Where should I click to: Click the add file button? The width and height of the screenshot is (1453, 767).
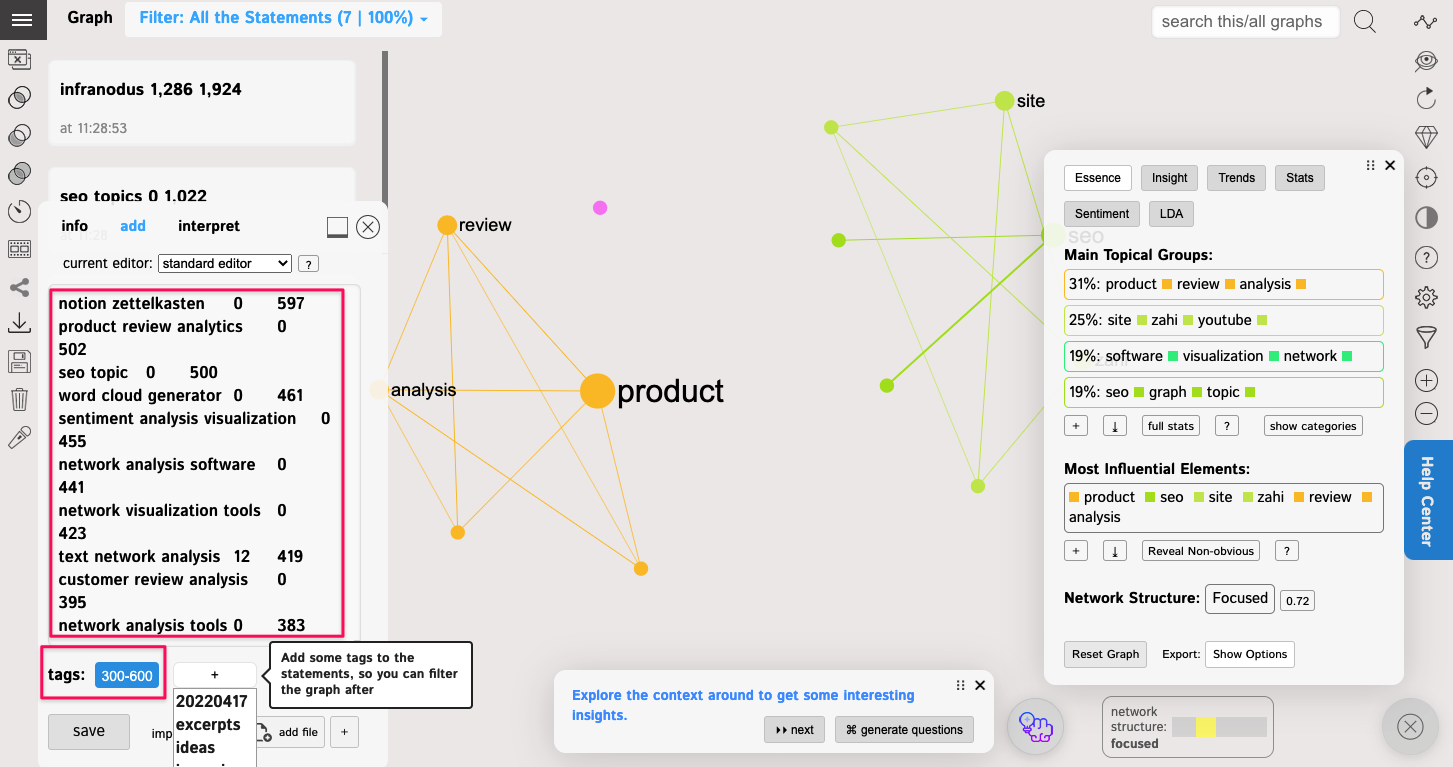(x=289, y=732)
